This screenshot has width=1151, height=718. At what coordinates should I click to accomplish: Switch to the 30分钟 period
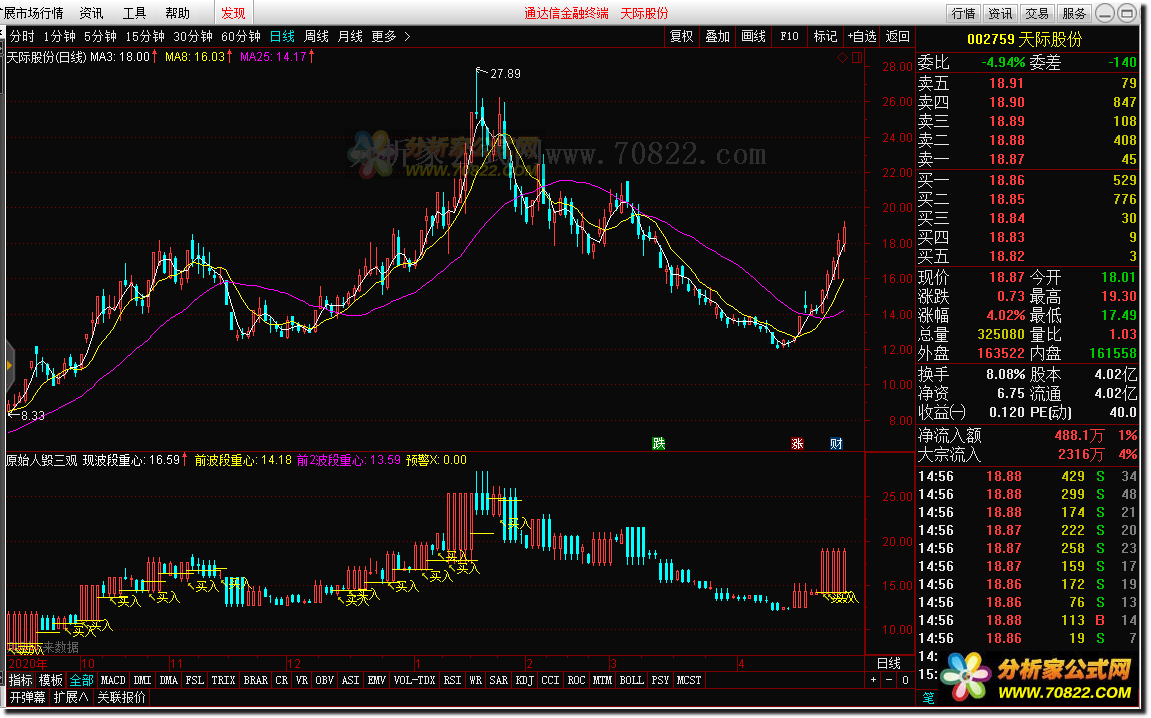pyautogui.click(x=193, y=36)
